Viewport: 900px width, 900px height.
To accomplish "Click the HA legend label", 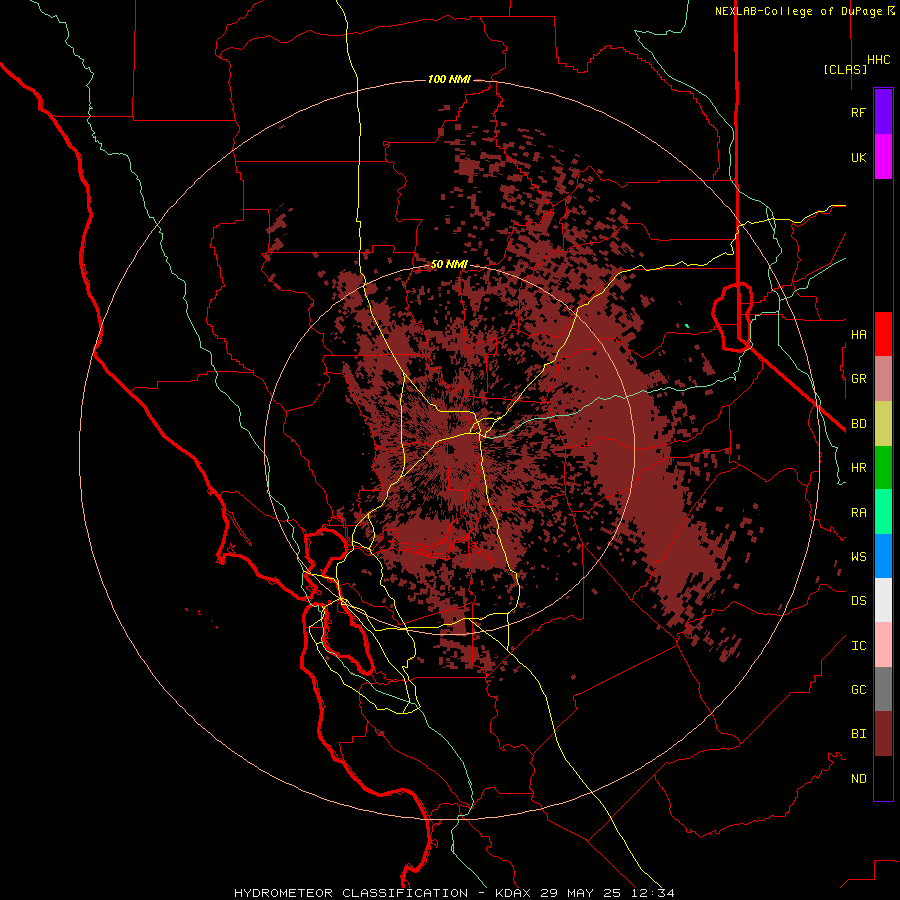I will point(858,334).
